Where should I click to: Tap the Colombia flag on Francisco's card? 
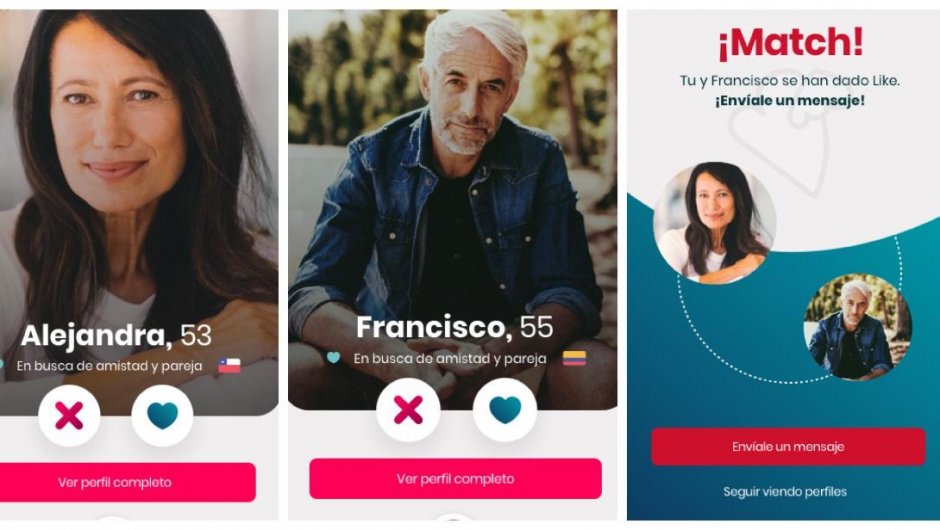click(574, 359)
